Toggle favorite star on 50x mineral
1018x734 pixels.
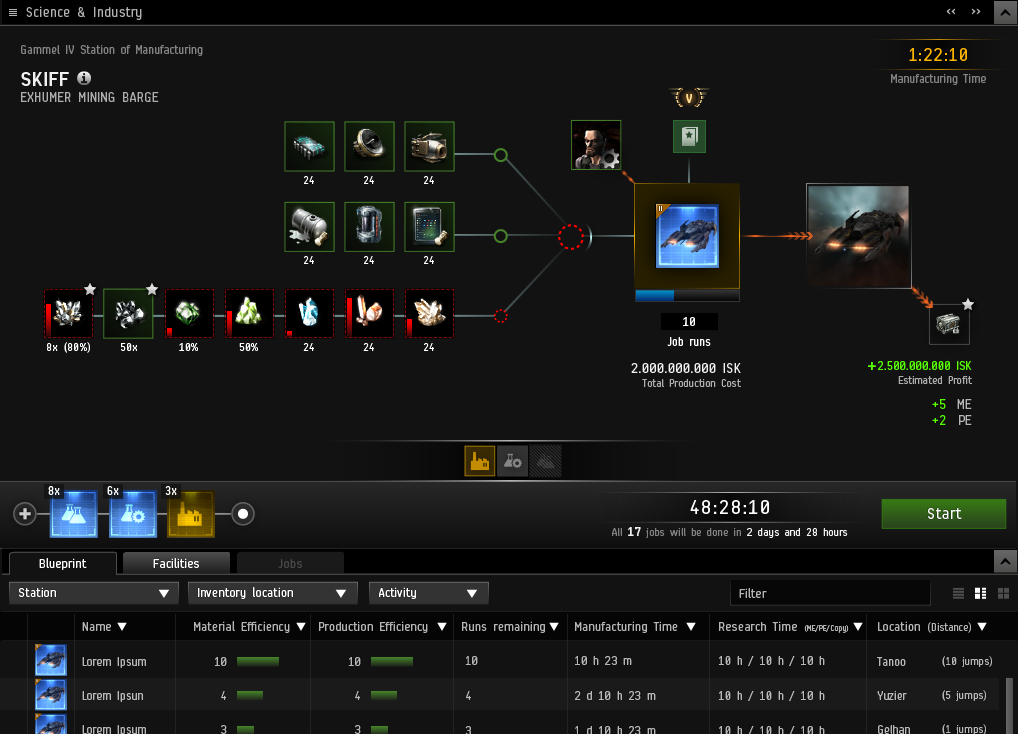[152, 289]
